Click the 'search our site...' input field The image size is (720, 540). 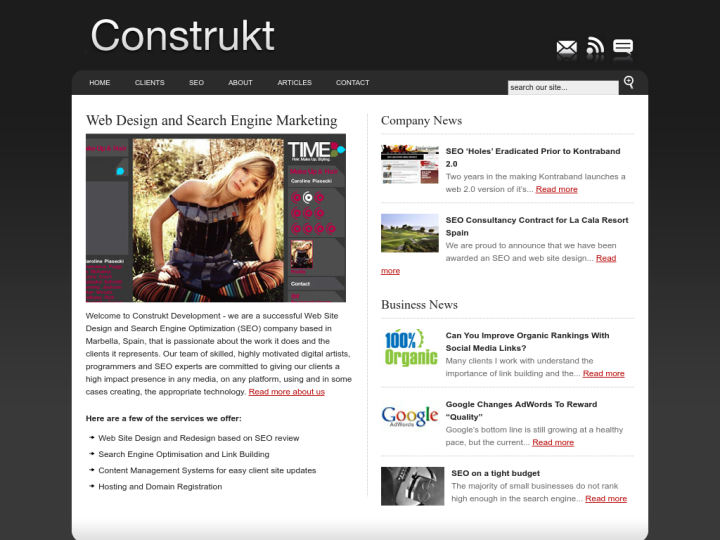pyautogui.click(x=562, y=88)
